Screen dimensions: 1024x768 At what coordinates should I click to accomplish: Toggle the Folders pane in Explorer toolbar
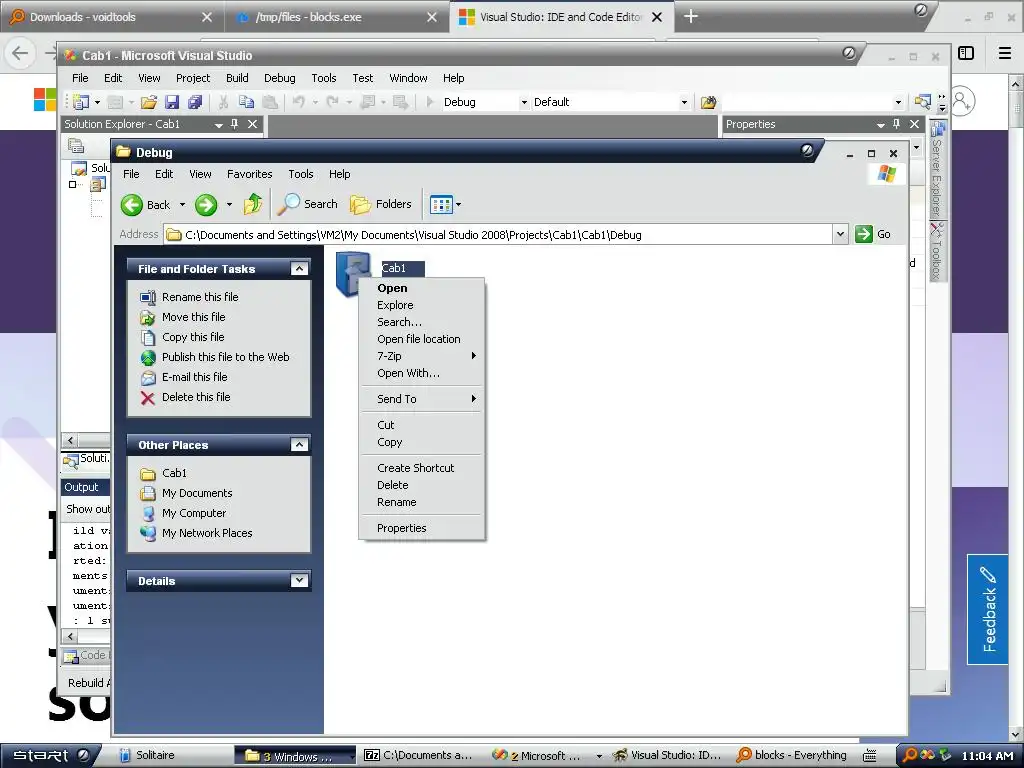pos(381,204)
